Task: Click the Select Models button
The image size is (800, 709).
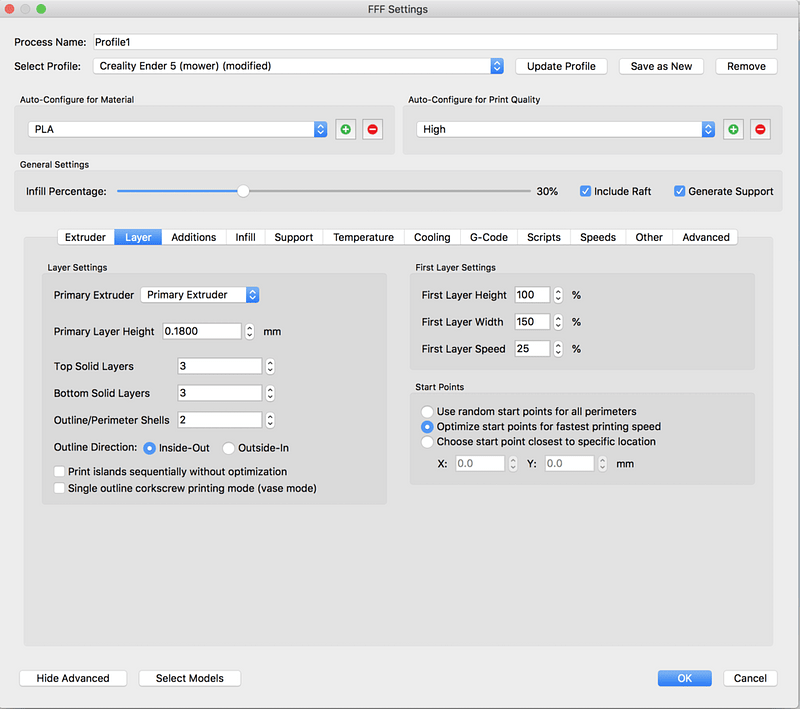Action: (x=190, y=678)
